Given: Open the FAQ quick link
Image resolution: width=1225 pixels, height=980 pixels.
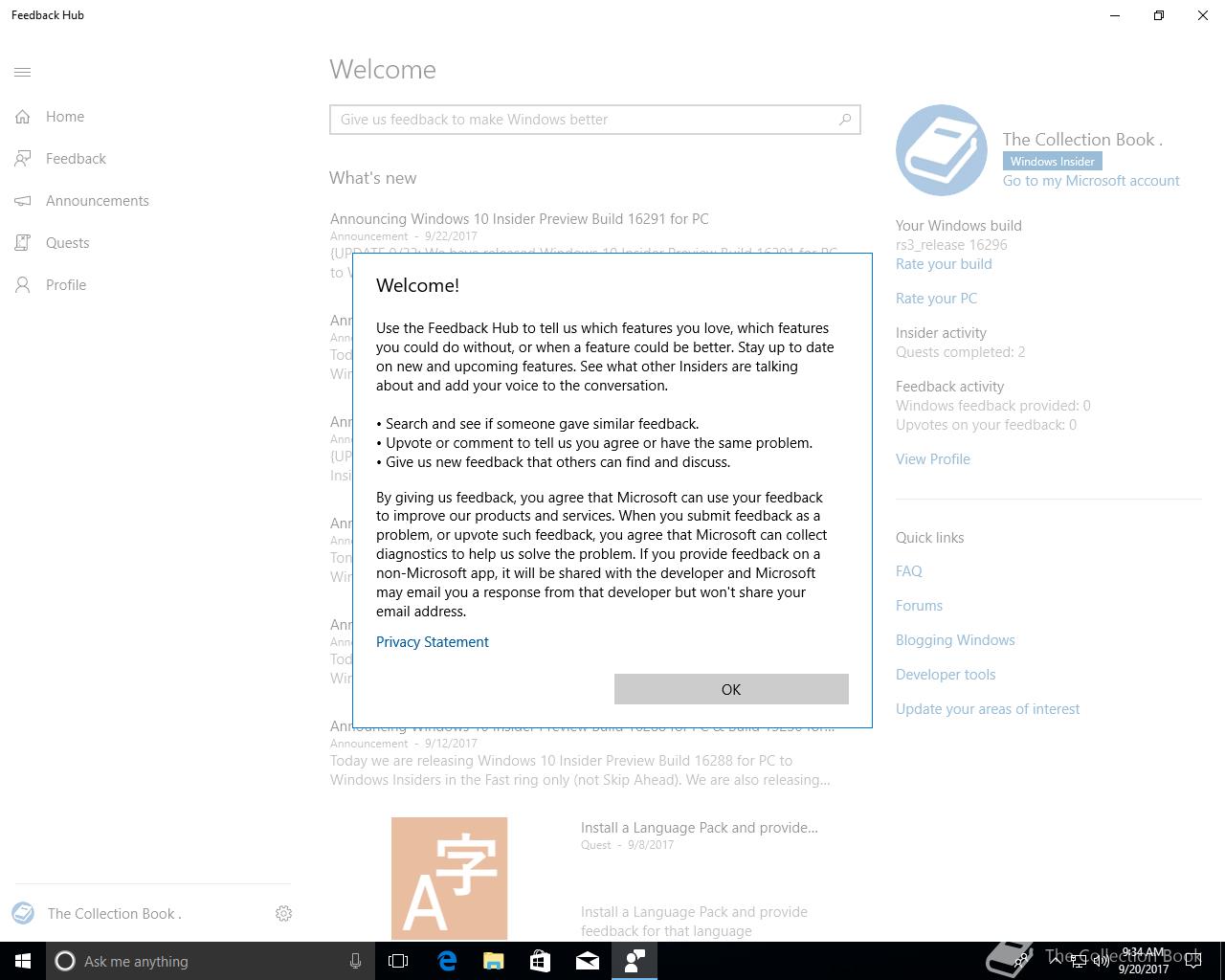Looking at the screenshot, I should coord(909,571).
